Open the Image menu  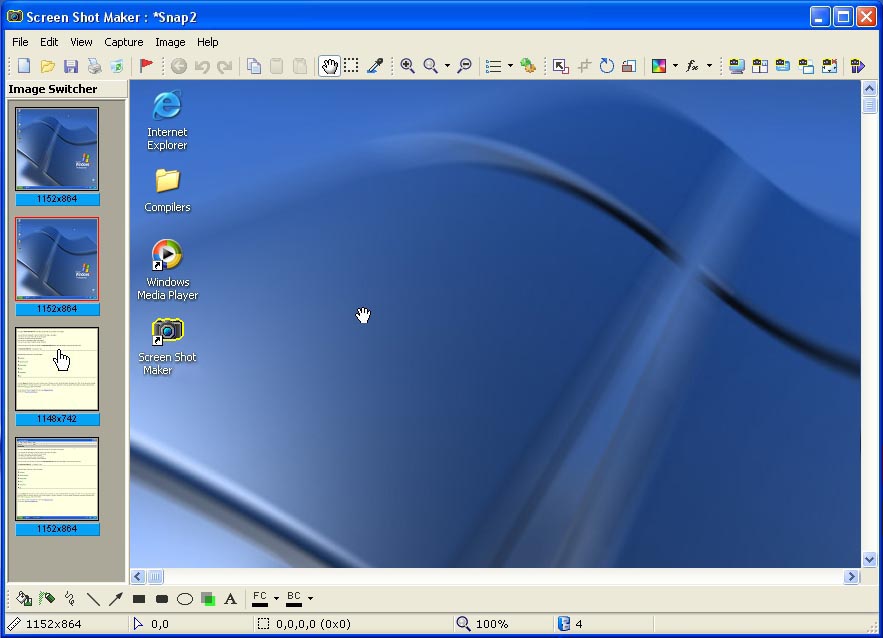170,42
